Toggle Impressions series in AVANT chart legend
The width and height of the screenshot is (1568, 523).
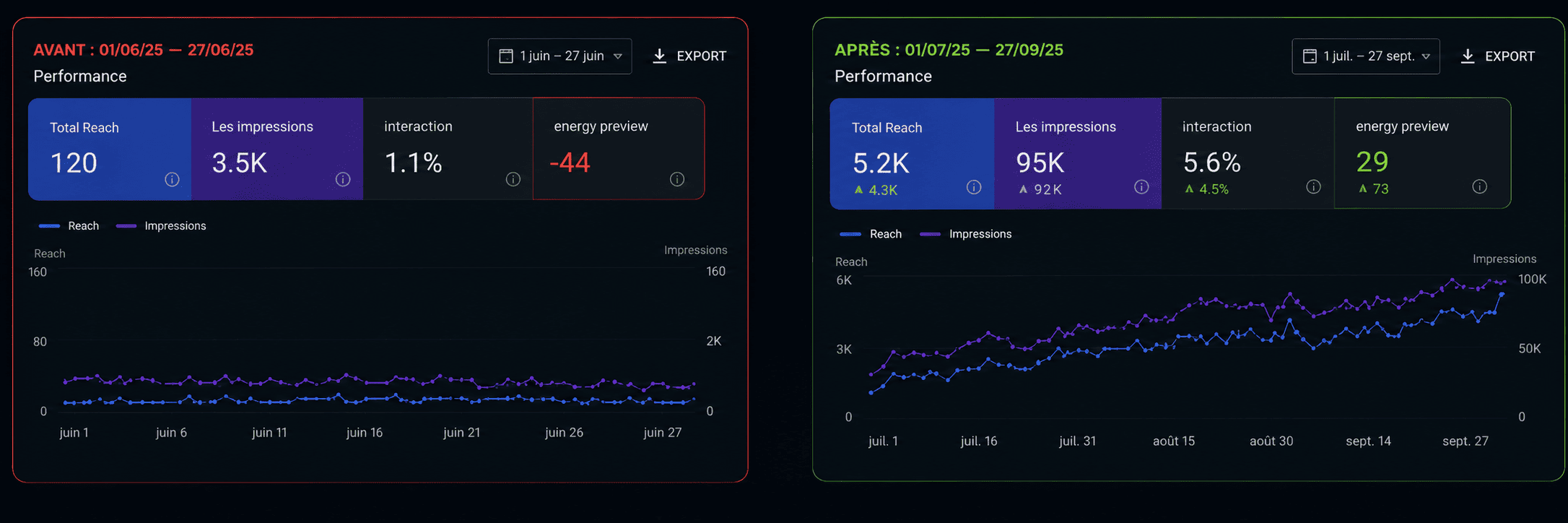[x=161, y=226]
